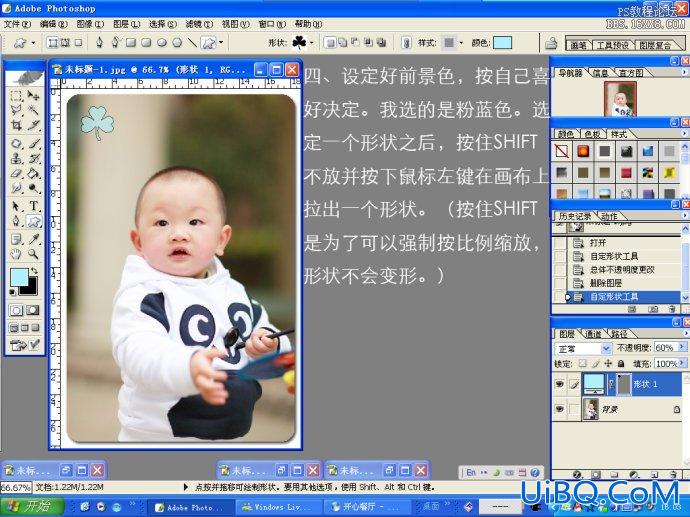Choose Ellipse shape in options bar
The image size is (690, 517).
tap(161, 42)
